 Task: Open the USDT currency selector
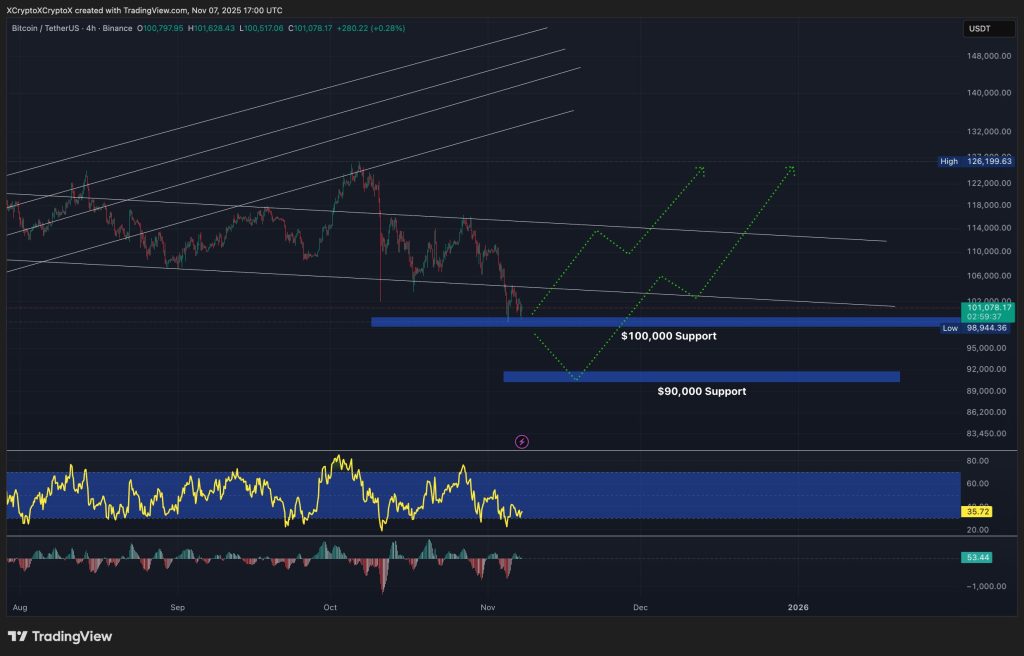[x=979, y=29]
